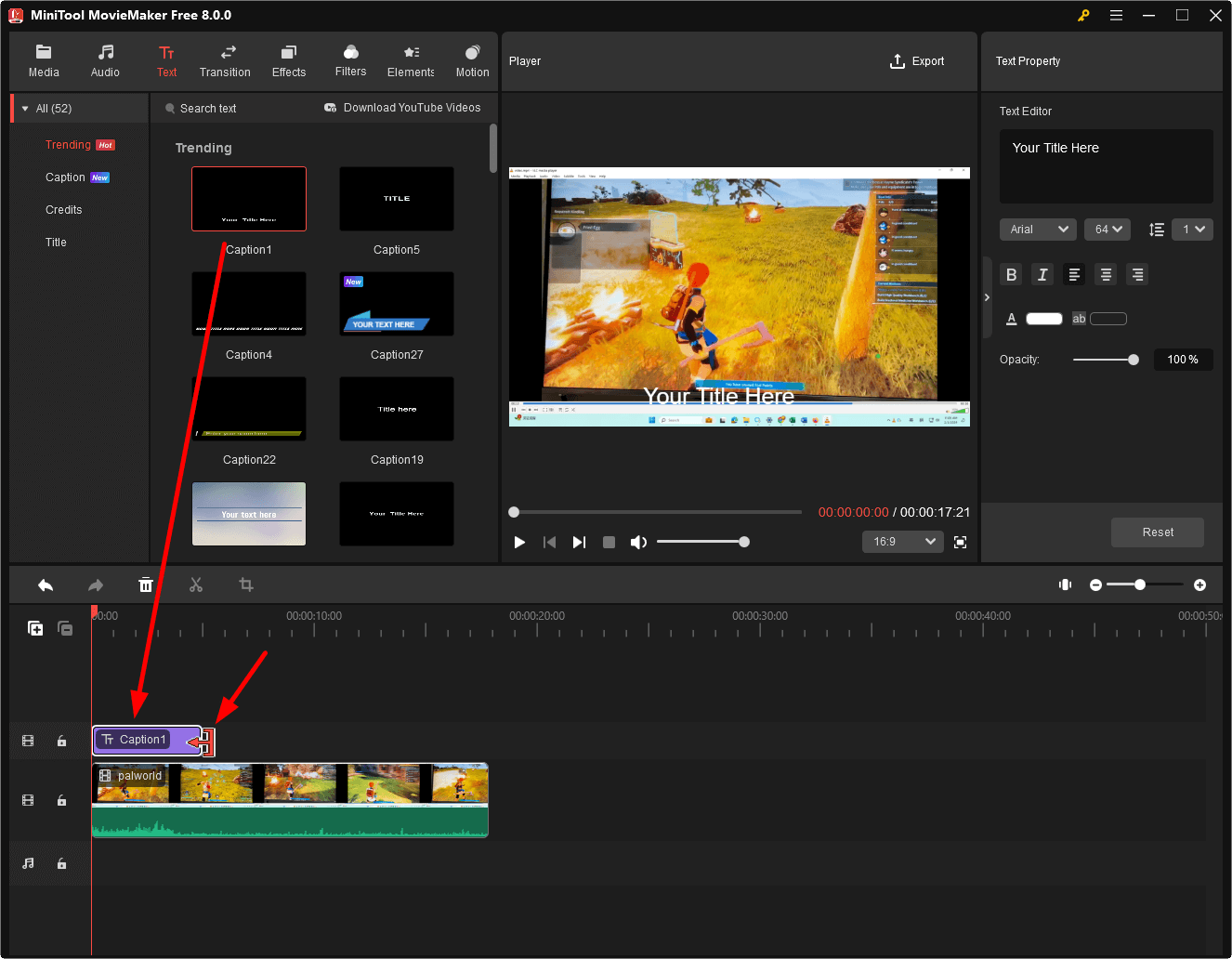Click the Split scissors icon
The height and width of the screenshot is (959, 1232).
pos(196,585)
